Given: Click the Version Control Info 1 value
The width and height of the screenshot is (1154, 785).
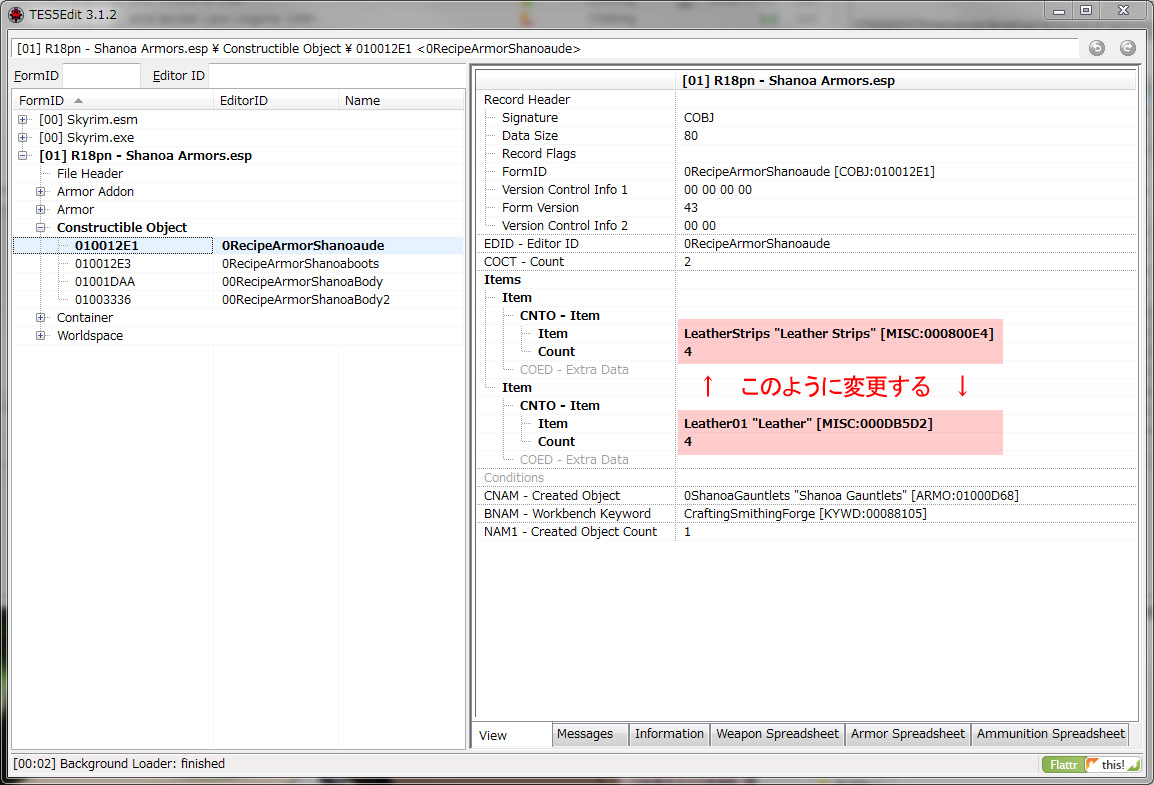Looking at the screenshot, I should tap(718, 190).
